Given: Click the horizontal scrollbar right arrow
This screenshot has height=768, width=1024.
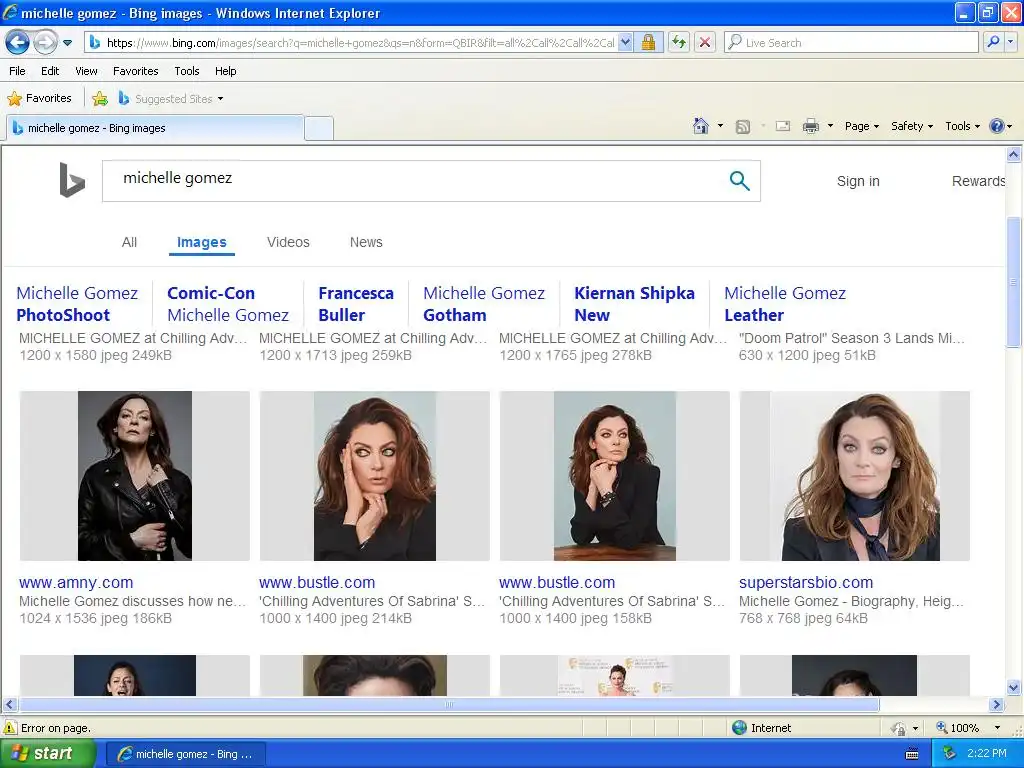Looking at the screenshot, I should pos(996,705).
